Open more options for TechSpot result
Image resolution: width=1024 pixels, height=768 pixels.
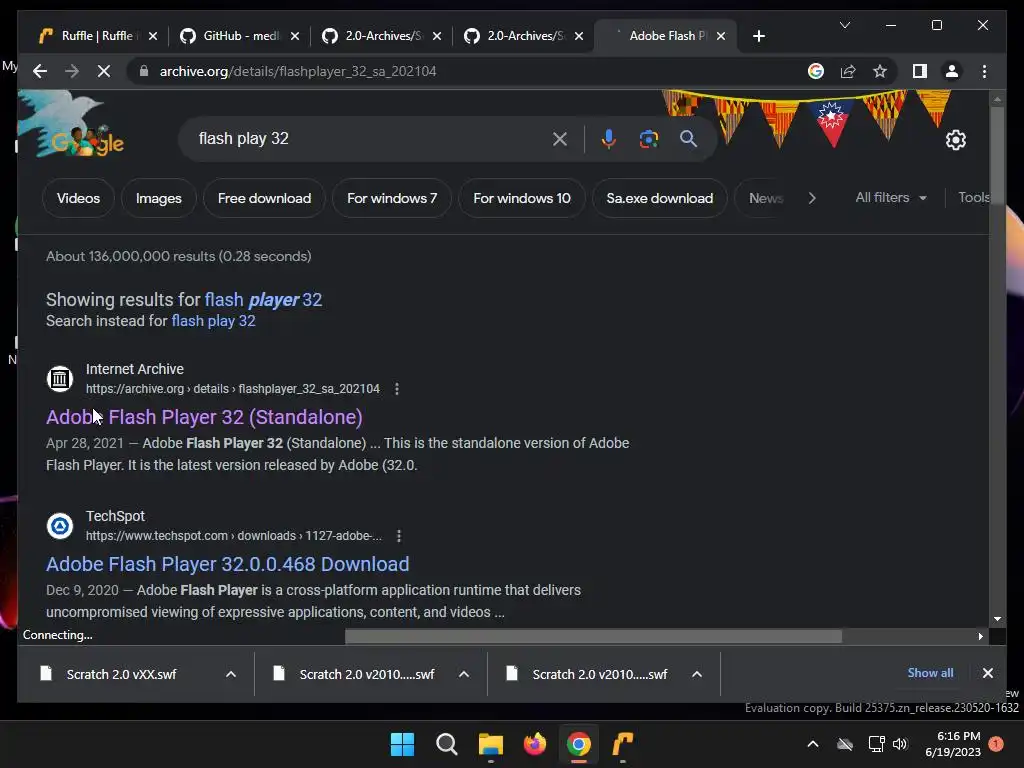tap(398, 536)
